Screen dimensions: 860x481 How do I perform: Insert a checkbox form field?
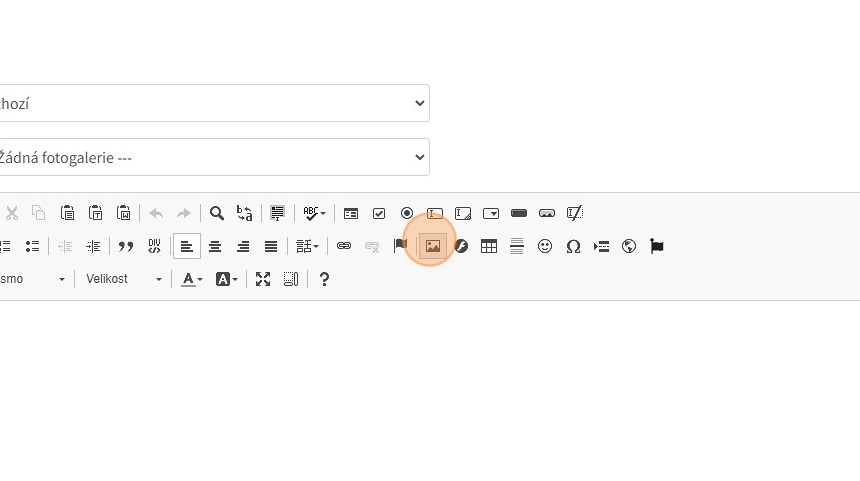pyautogui.click(x=379, y=213)
